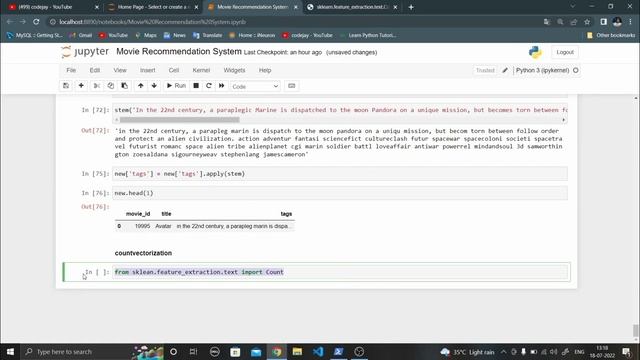Viewport: 640px width, 360px height.
Task: Cut selected cells with scissors icon
Action: tap(97, 86)
